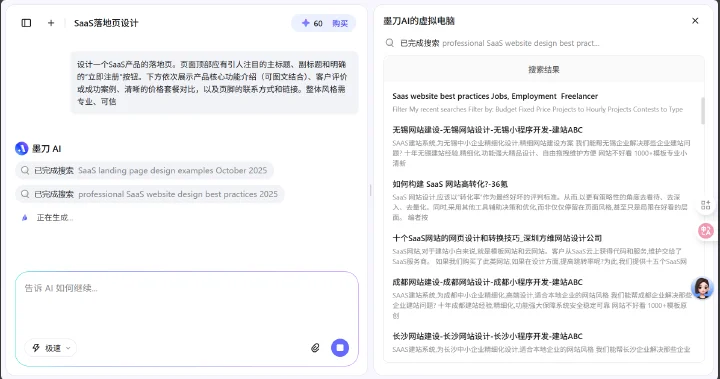The image size is (720, 379).
Task: Click the lightning icon in 极速 selector
Action: (x=36, y=348)
